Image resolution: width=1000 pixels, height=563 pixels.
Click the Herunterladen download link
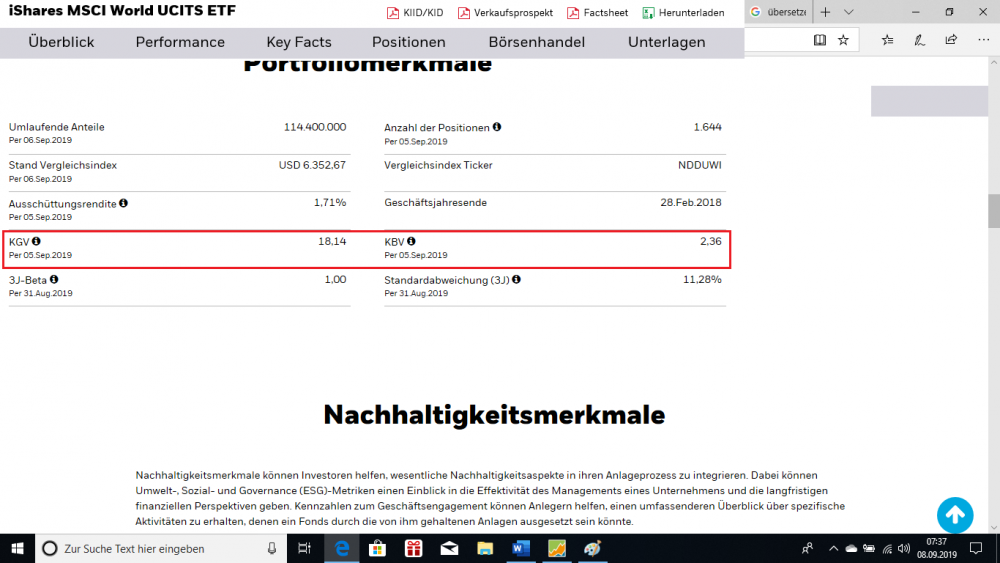tap(683, 13)
